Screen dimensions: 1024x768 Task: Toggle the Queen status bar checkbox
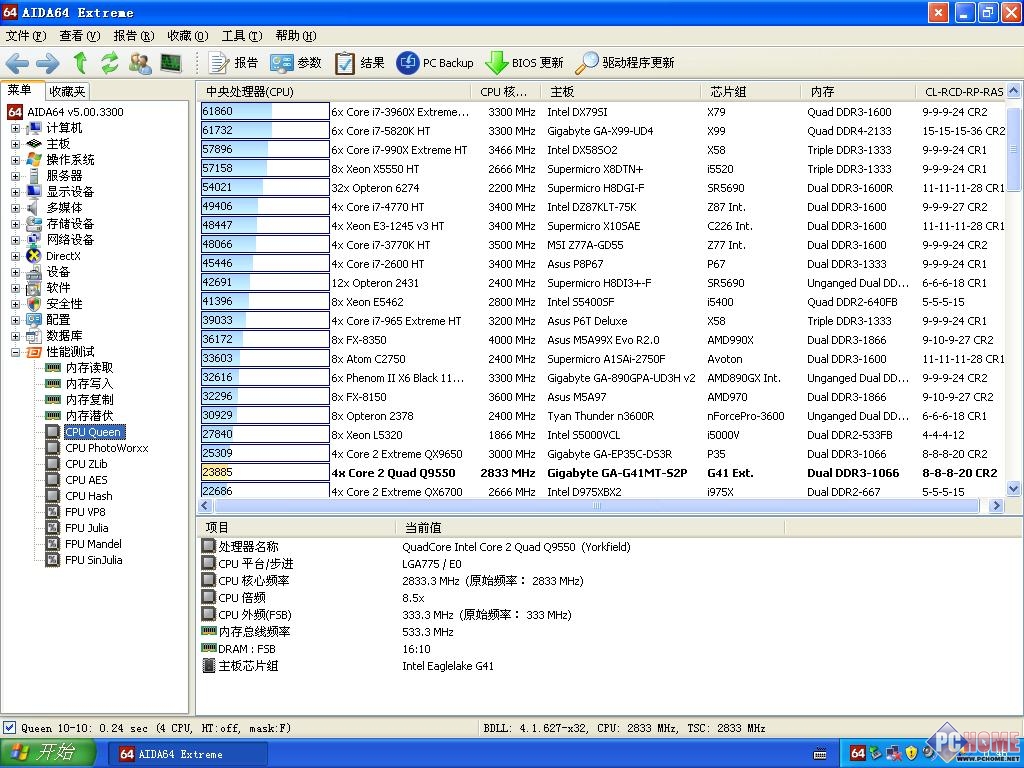point(10,728)
